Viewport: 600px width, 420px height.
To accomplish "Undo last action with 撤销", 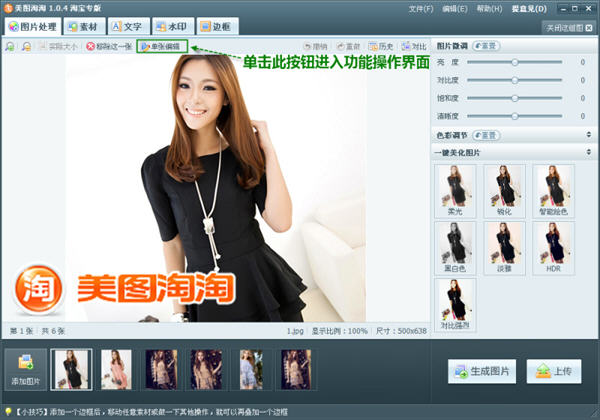I will point(315,46).
